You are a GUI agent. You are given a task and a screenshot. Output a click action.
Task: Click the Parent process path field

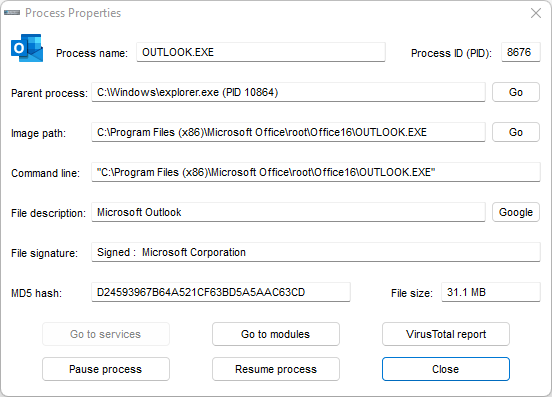[x=288, y=92]
